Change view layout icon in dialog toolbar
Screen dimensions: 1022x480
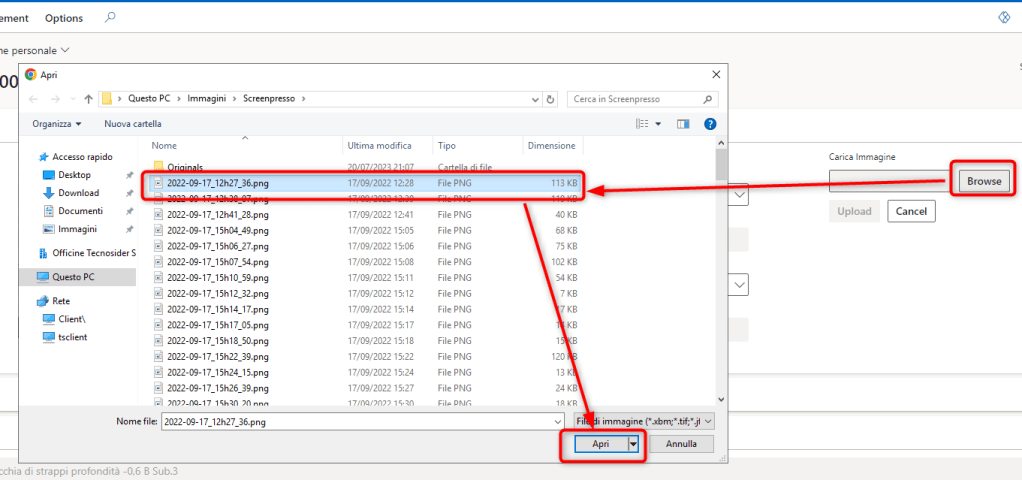(x=643, y=124)
